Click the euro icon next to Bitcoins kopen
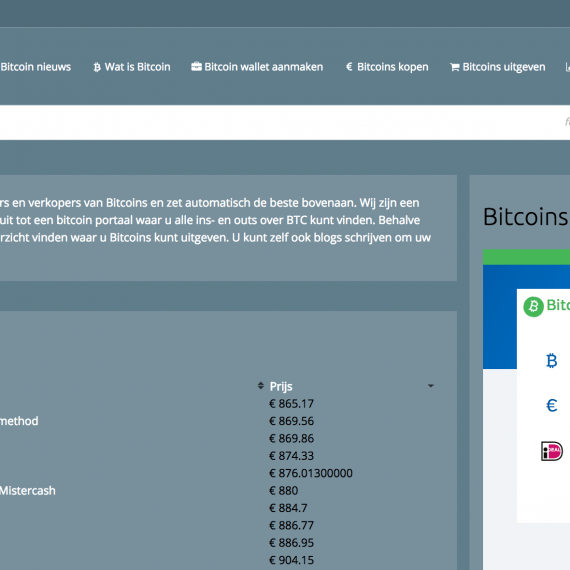The height and width of the screenshot is (570, 570). tap(349, 67)
